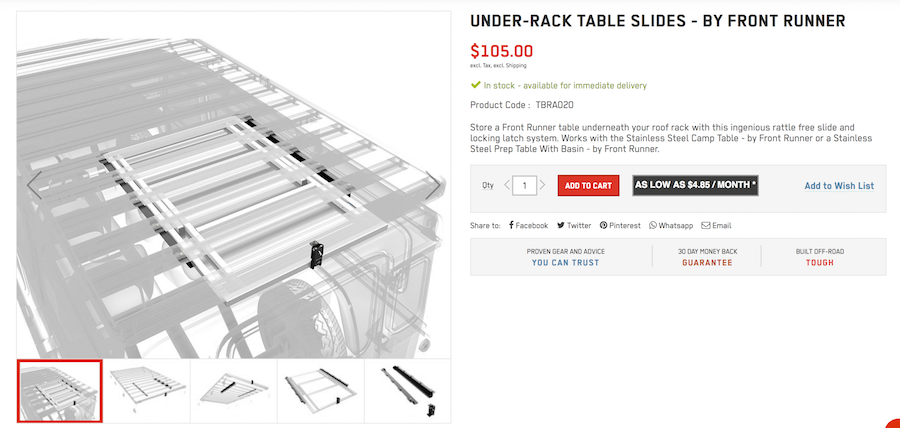Decrease quantity with left arrow
The width and height of the screenshot is (900, 428).
[508, 185]
